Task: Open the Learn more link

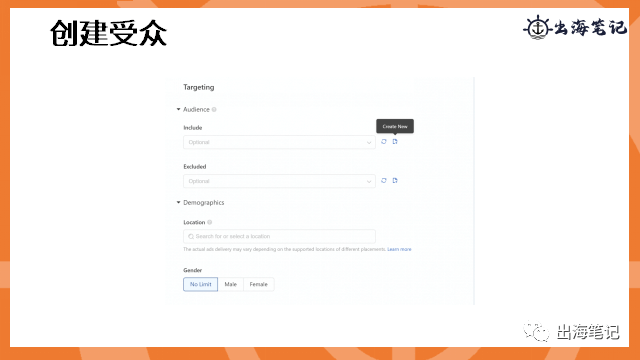Action: 399,249
